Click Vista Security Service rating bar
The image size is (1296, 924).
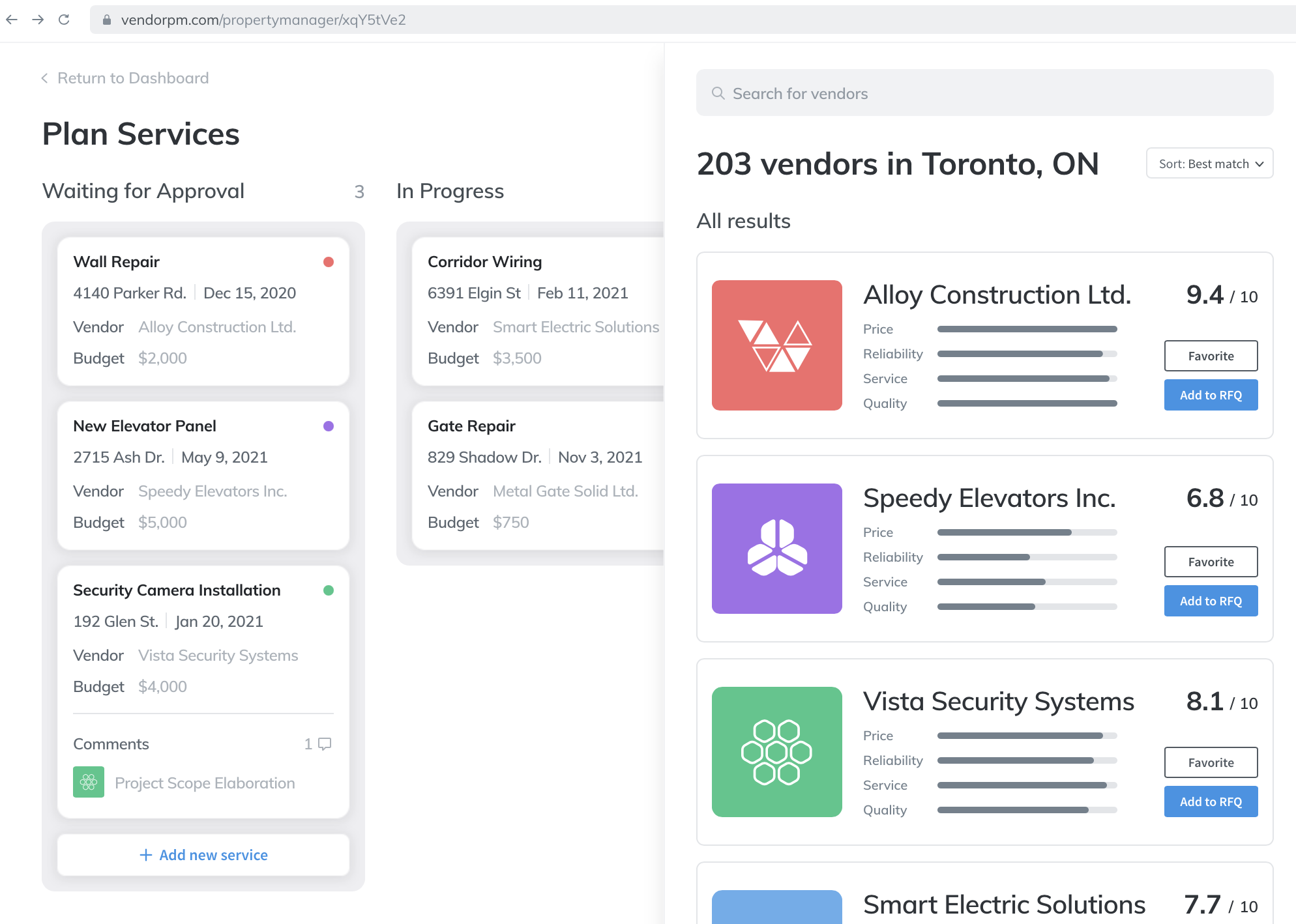(1027, 785)
